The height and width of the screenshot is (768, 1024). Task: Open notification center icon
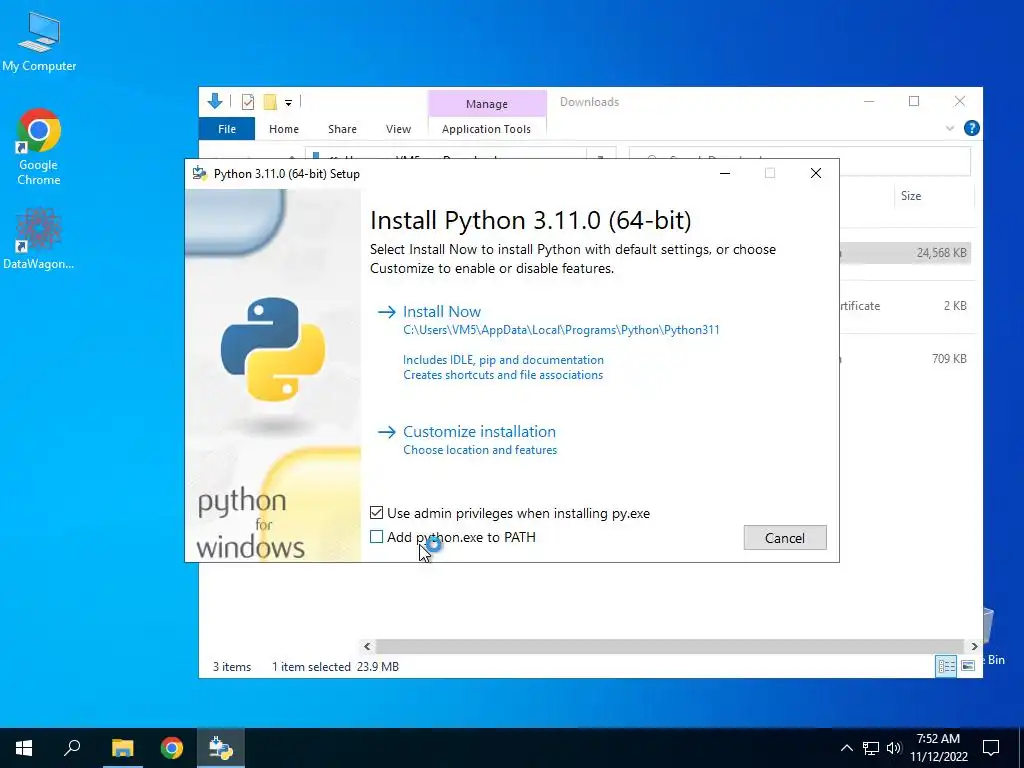tap(991, 748)
